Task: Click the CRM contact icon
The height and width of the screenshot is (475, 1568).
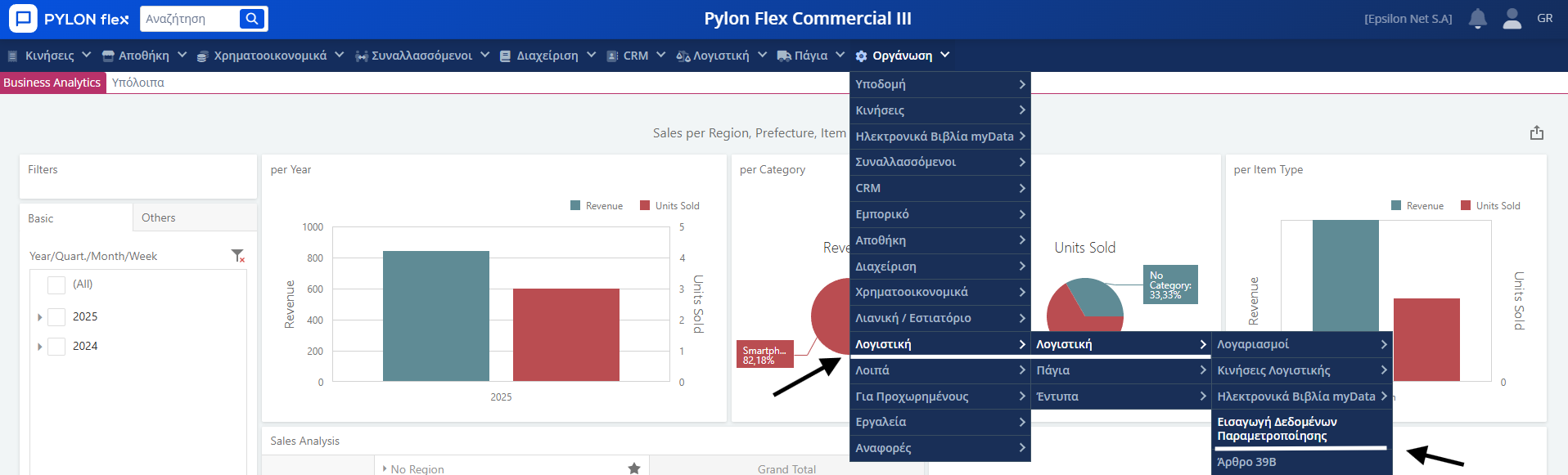Action: (612, 56)
